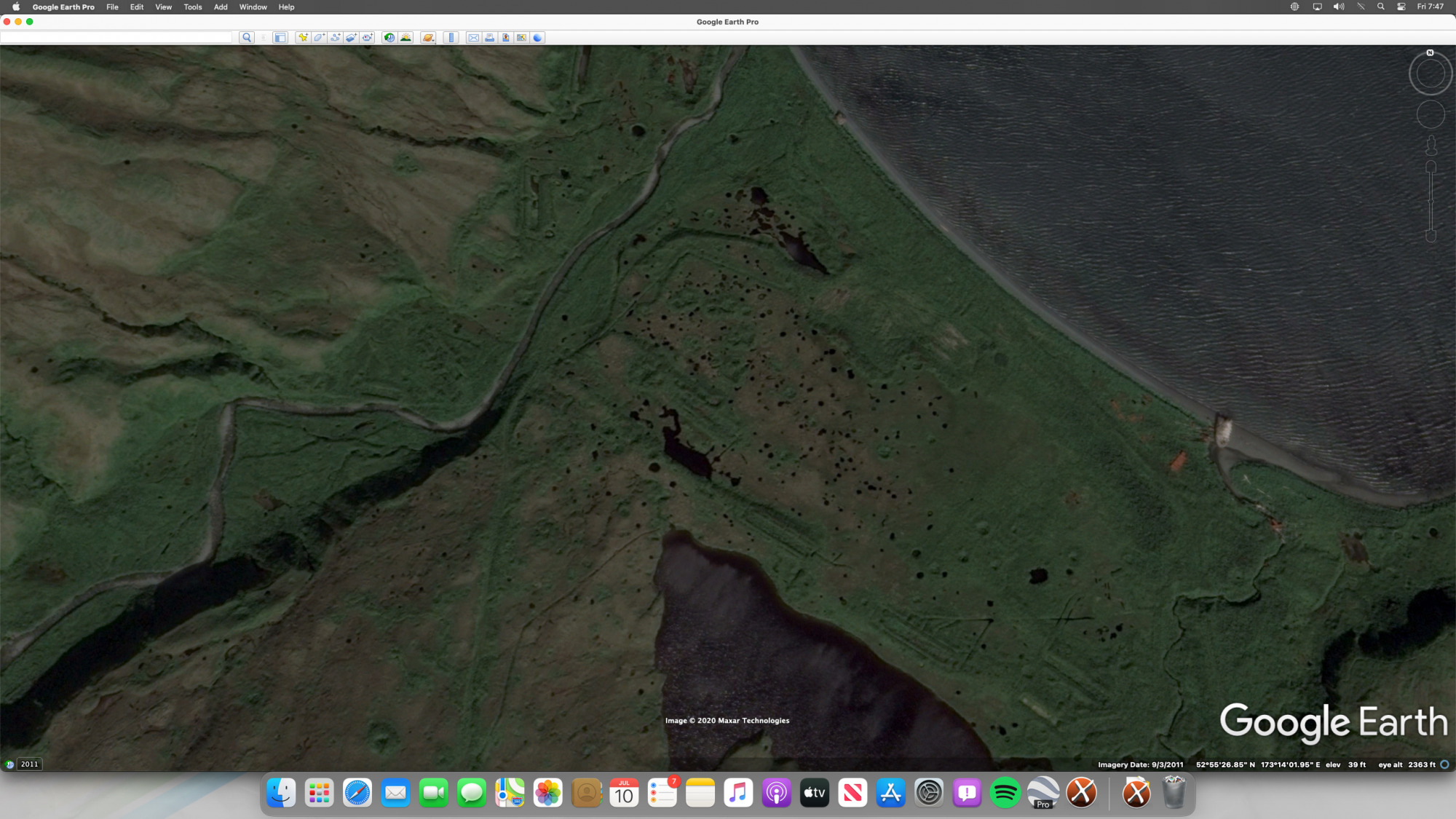Toggle historical imagery clock button
This screenshot has width=1456, height=819.
coord(389,38)
